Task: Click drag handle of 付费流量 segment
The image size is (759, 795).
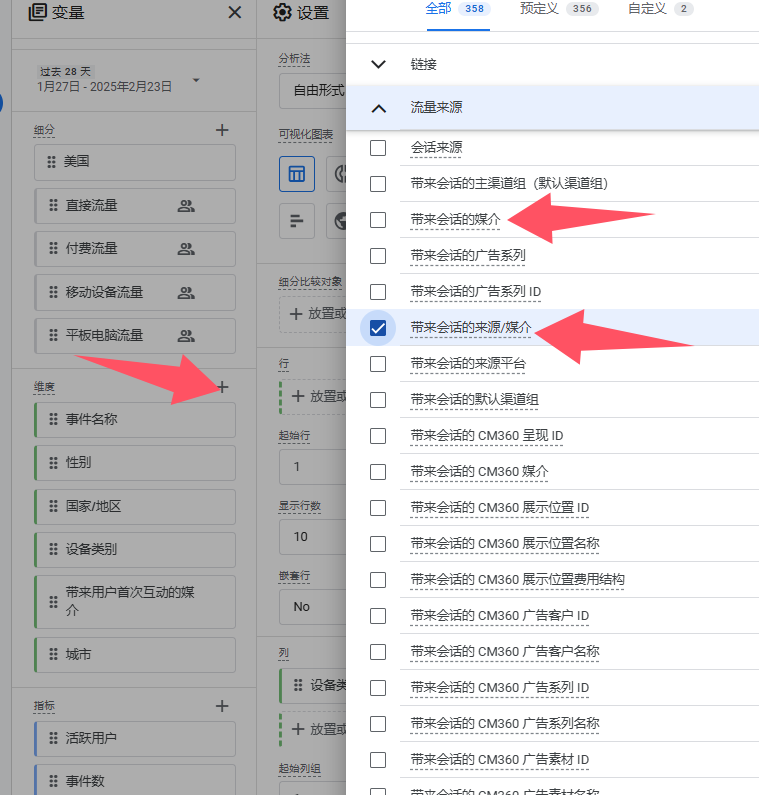Action: pyautogui.click(x=53, y=248)
